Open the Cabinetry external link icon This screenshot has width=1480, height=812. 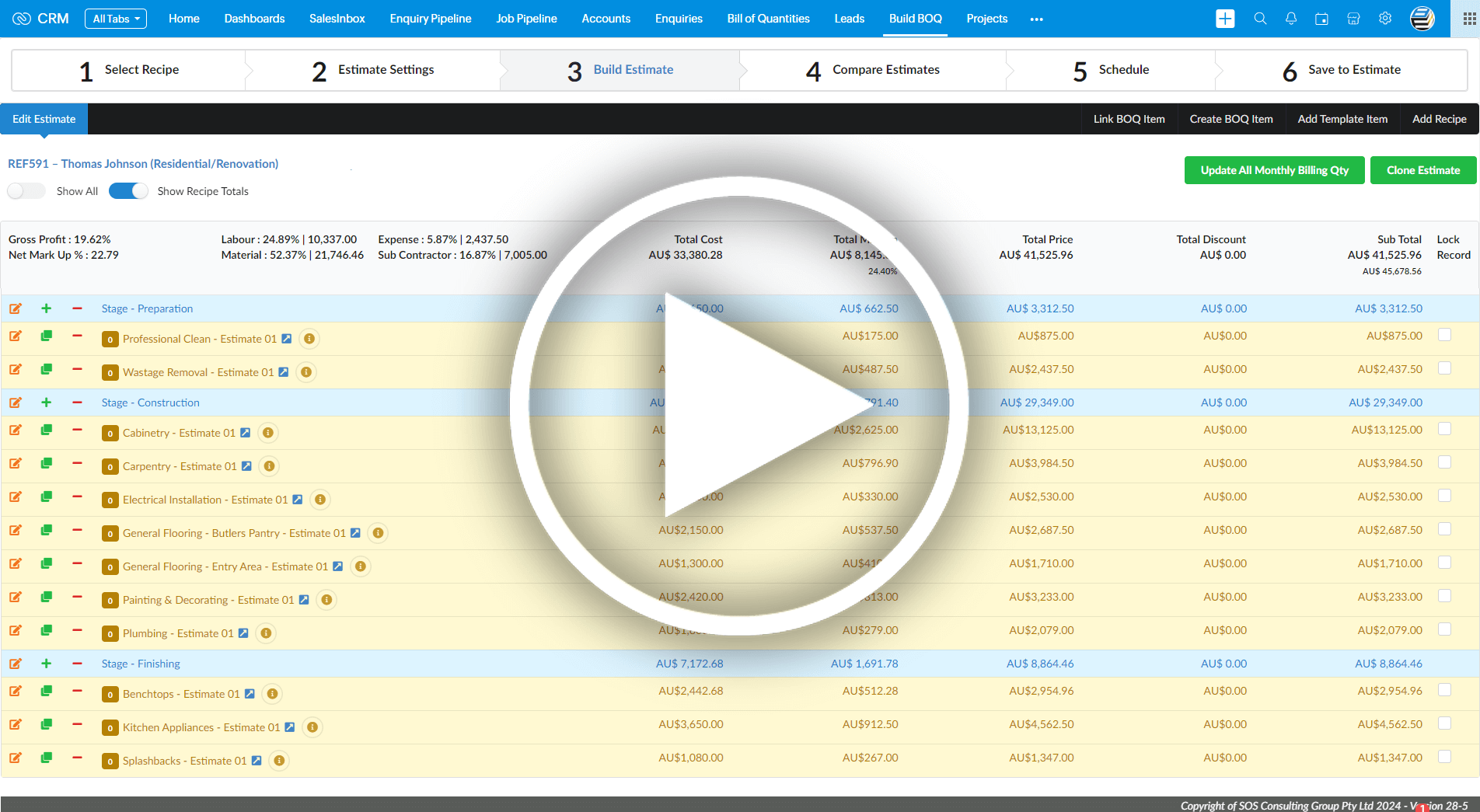pyautogui.click(x=245, y=433)
